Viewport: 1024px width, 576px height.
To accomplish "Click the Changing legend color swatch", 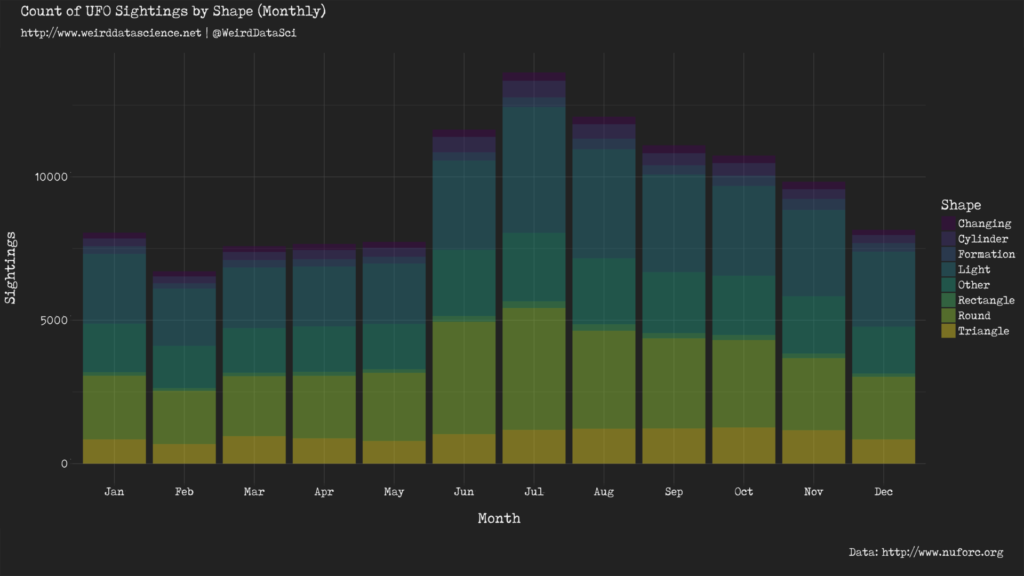I will tap(948, 223).
